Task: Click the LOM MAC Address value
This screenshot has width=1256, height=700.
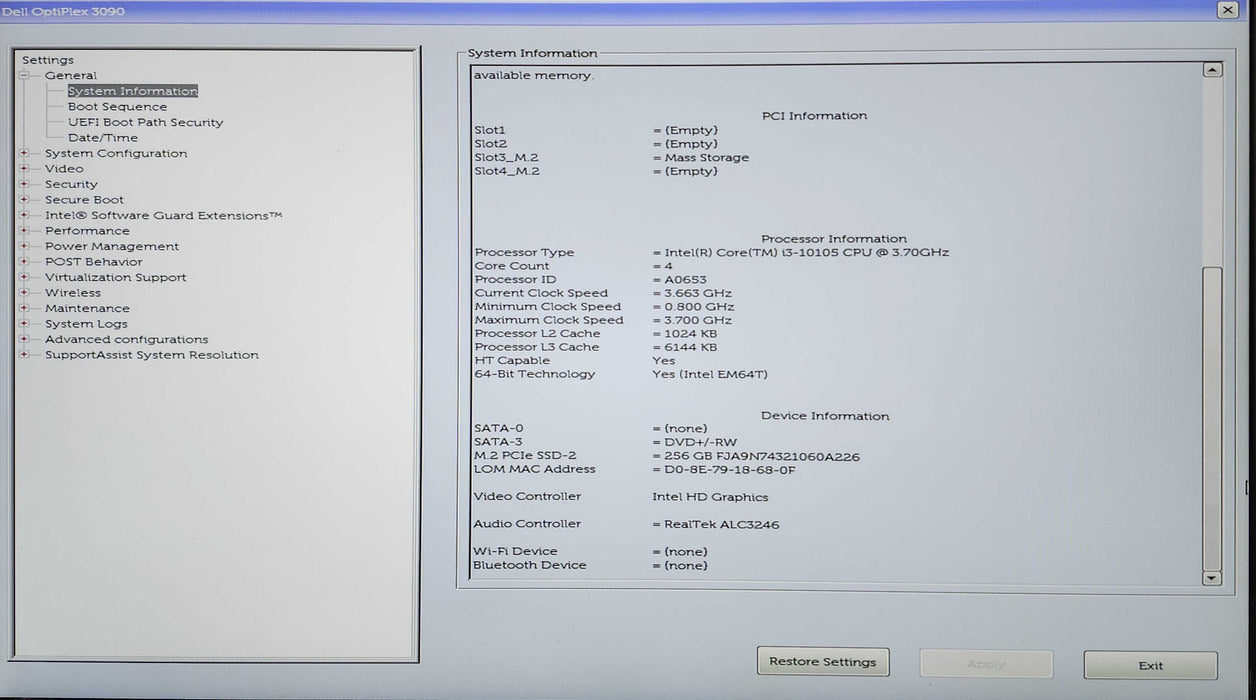Action: 730,470
